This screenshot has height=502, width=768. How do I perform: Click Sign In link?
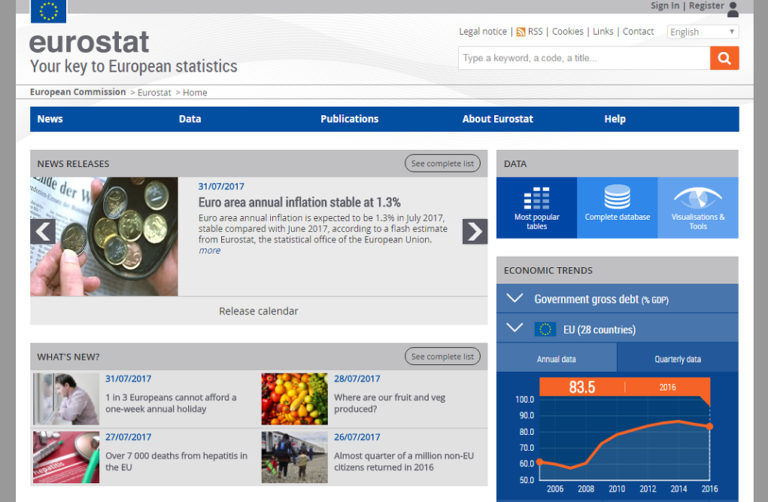[x=665, y=6]
